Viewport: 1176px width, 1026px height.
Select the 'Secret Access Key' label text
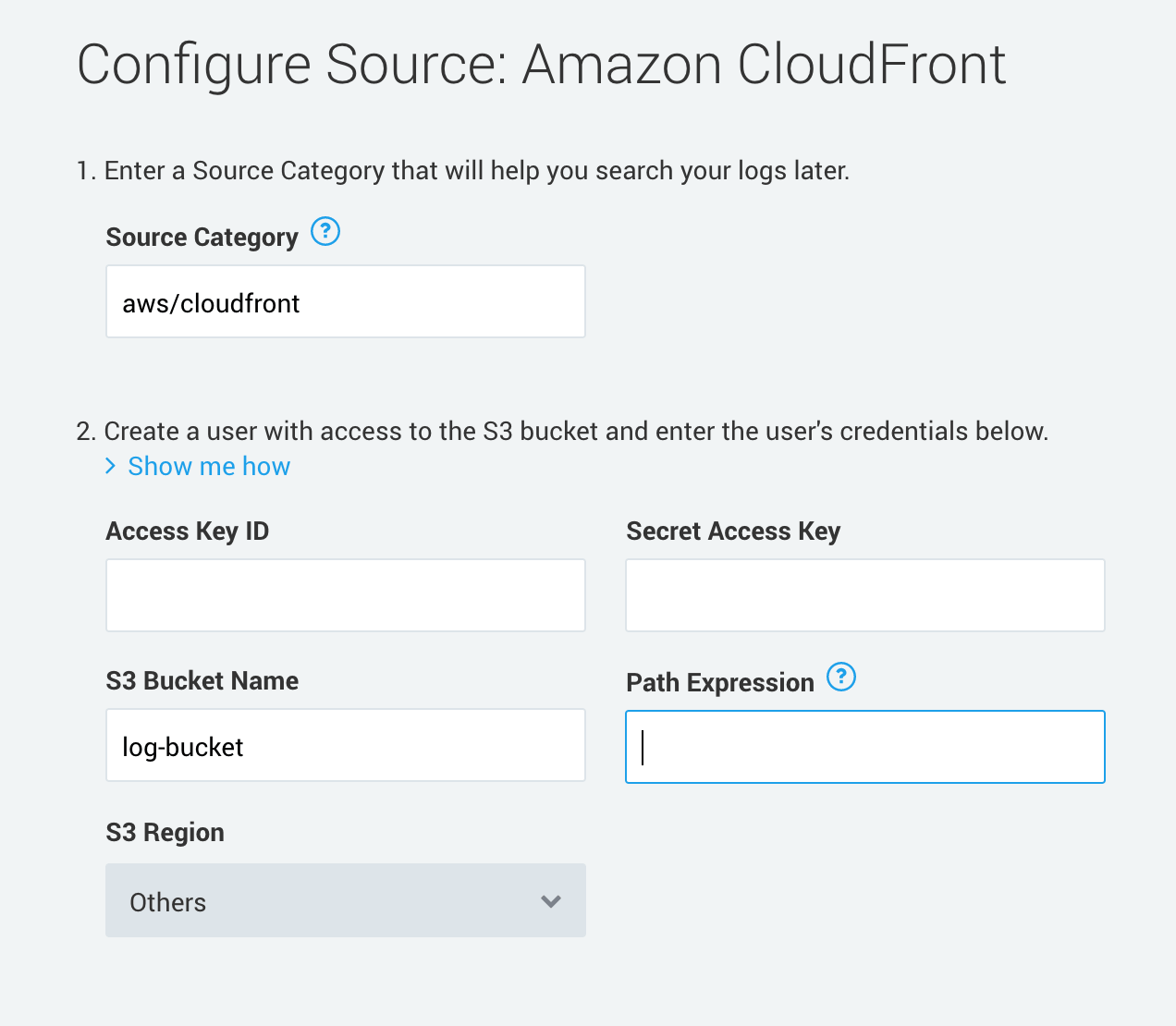(x=733, y=531)
